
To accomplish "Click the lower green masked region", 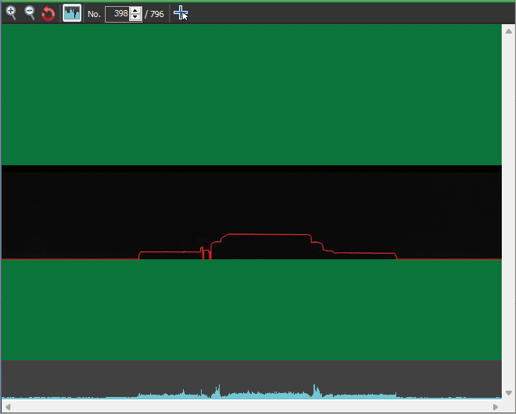I will (252, 310).
